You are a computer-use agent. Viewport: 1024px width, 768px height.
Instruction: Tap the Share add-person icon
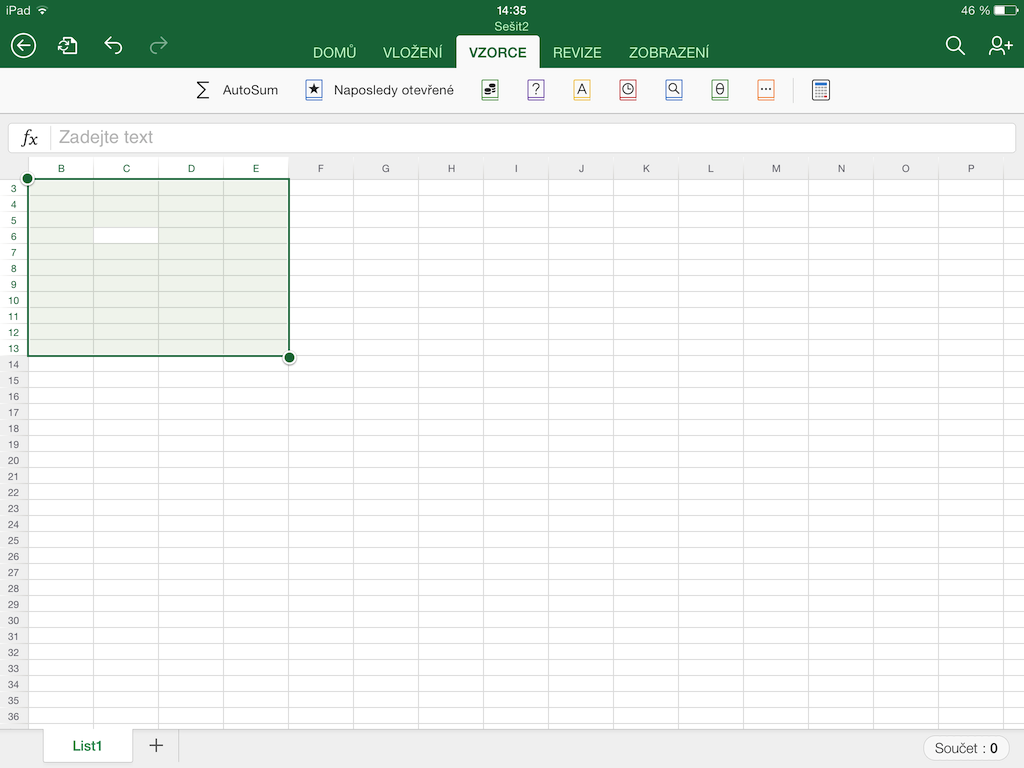click(1000, 45)
